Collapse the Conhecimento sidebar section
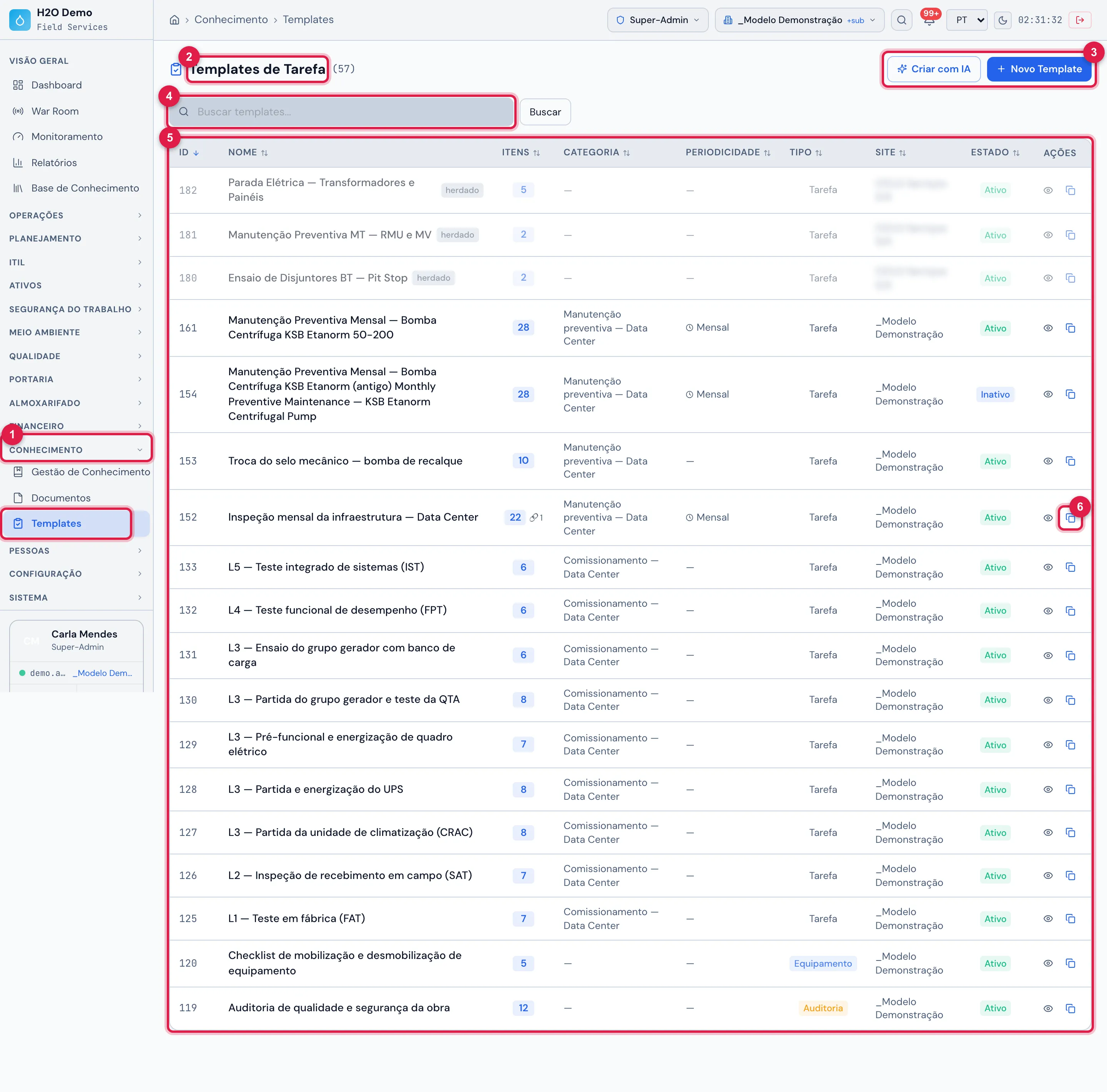The image size is (1107, 1092). pyautogui.click(x=76, y=450)
